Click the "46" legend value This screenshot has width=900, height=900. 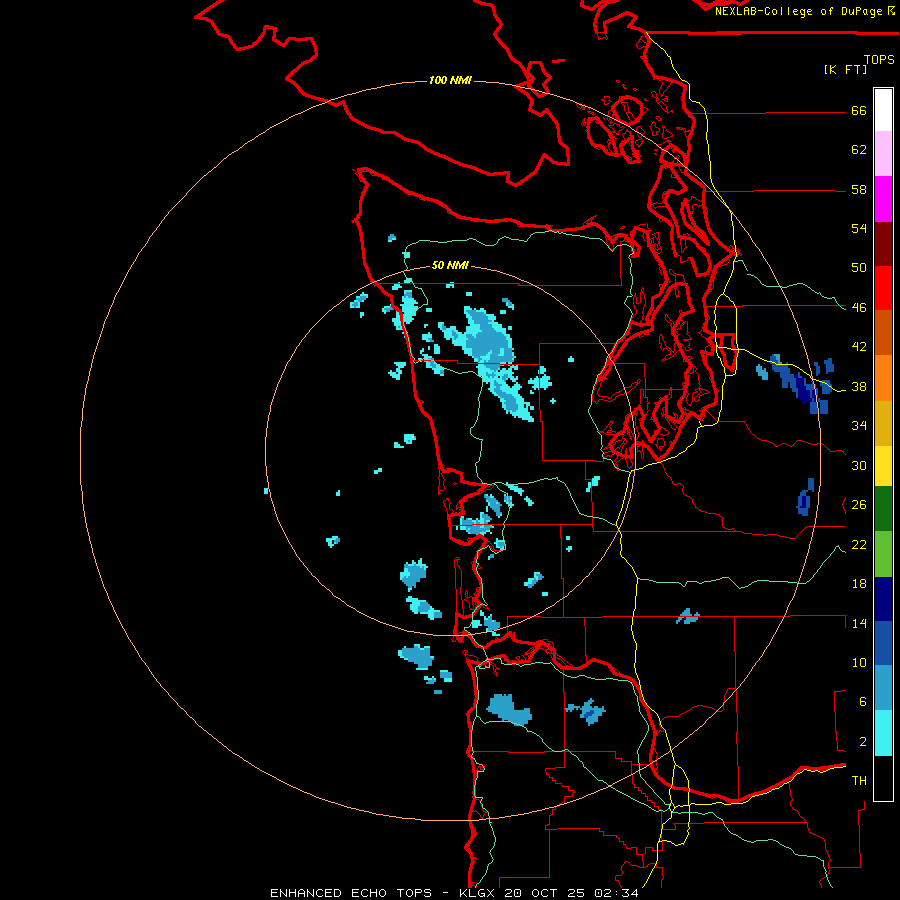point(859,308)
